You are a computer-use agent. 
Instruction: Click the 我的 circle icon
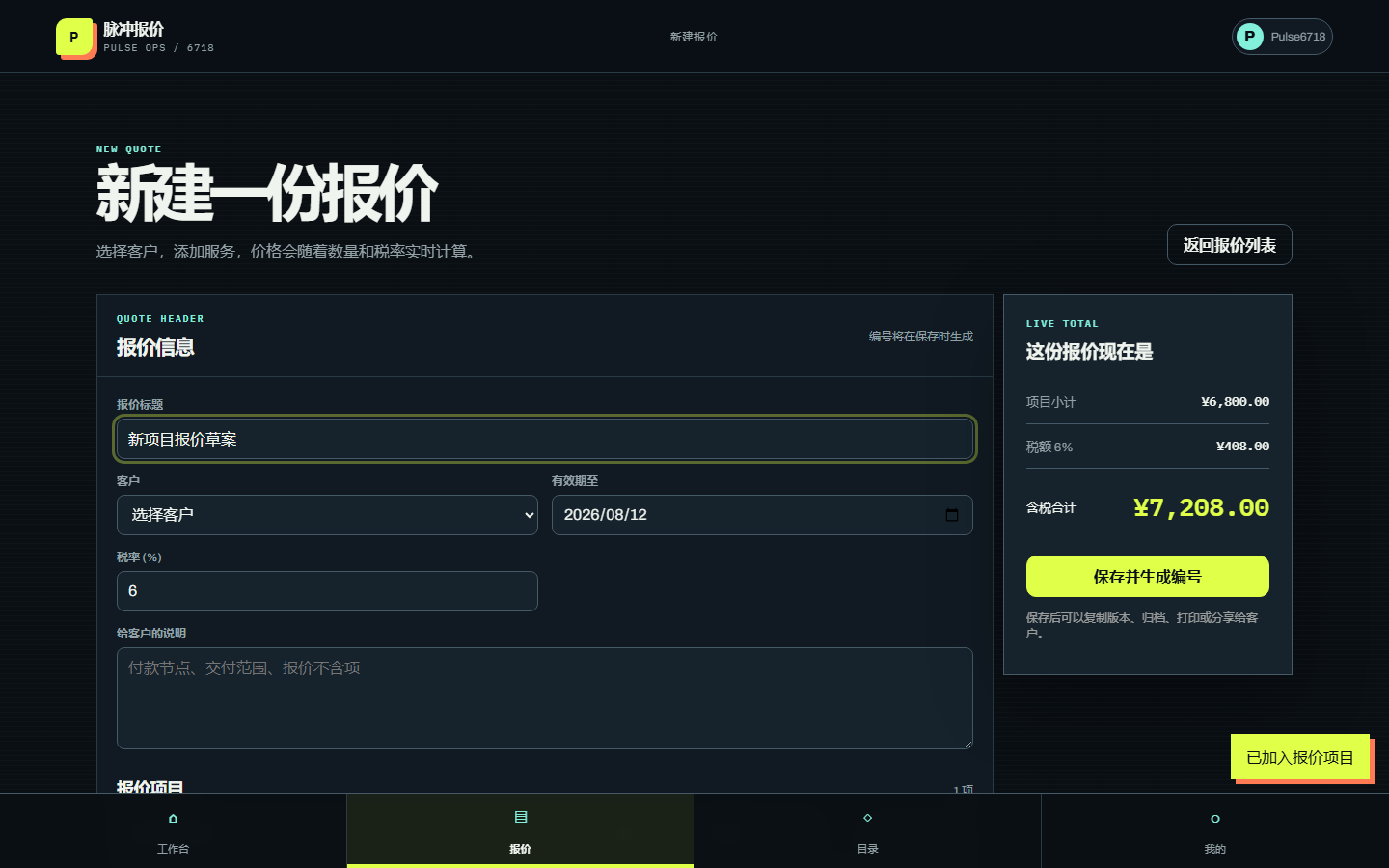1215,818
